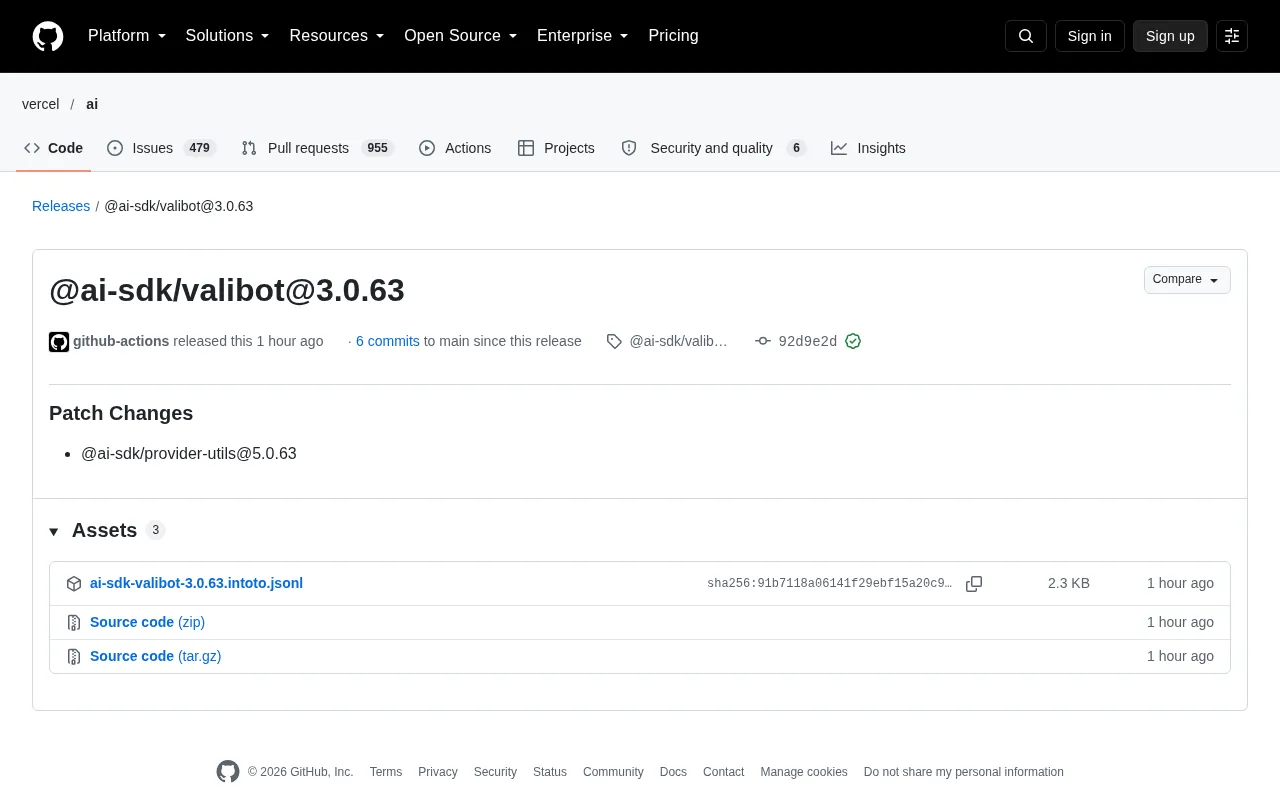Screen dimensions: 1280x800
Task: Click the tag icon beside @ai-sdk/valib…
Action: (x=614, y=341)
